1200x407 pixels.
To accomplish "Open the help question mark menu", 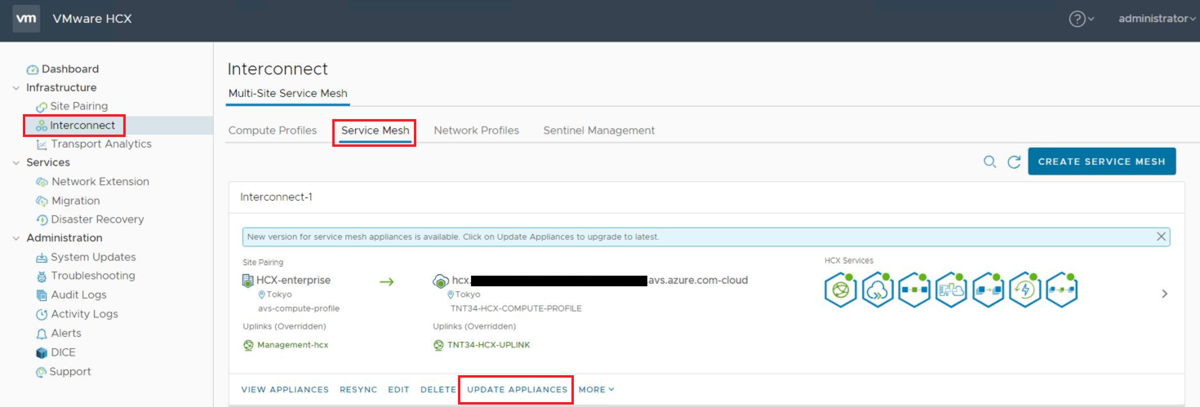I will tap(1082, 19).
